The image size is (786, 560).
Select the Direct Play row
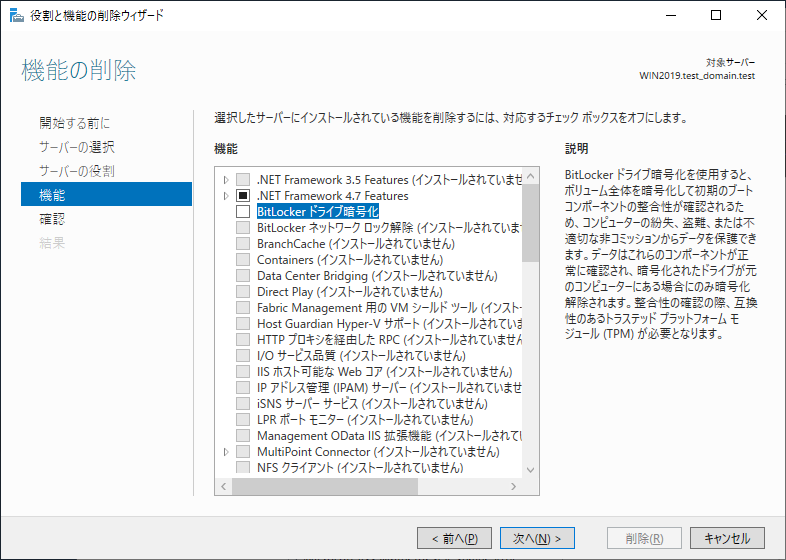pyautogui.click(x=350, y=292)
